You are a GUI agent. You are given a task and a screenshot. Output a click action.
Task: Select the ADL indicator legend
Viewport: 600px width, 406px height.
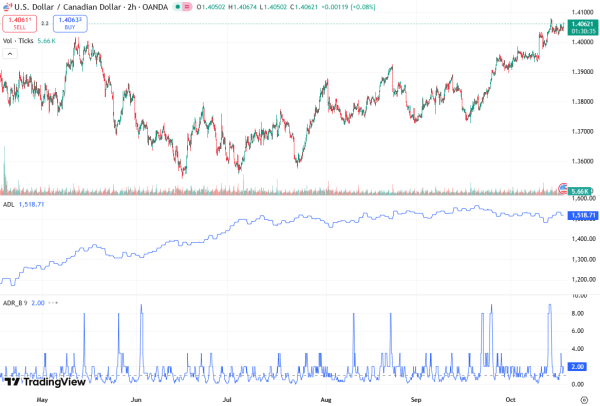coord(9,205)
